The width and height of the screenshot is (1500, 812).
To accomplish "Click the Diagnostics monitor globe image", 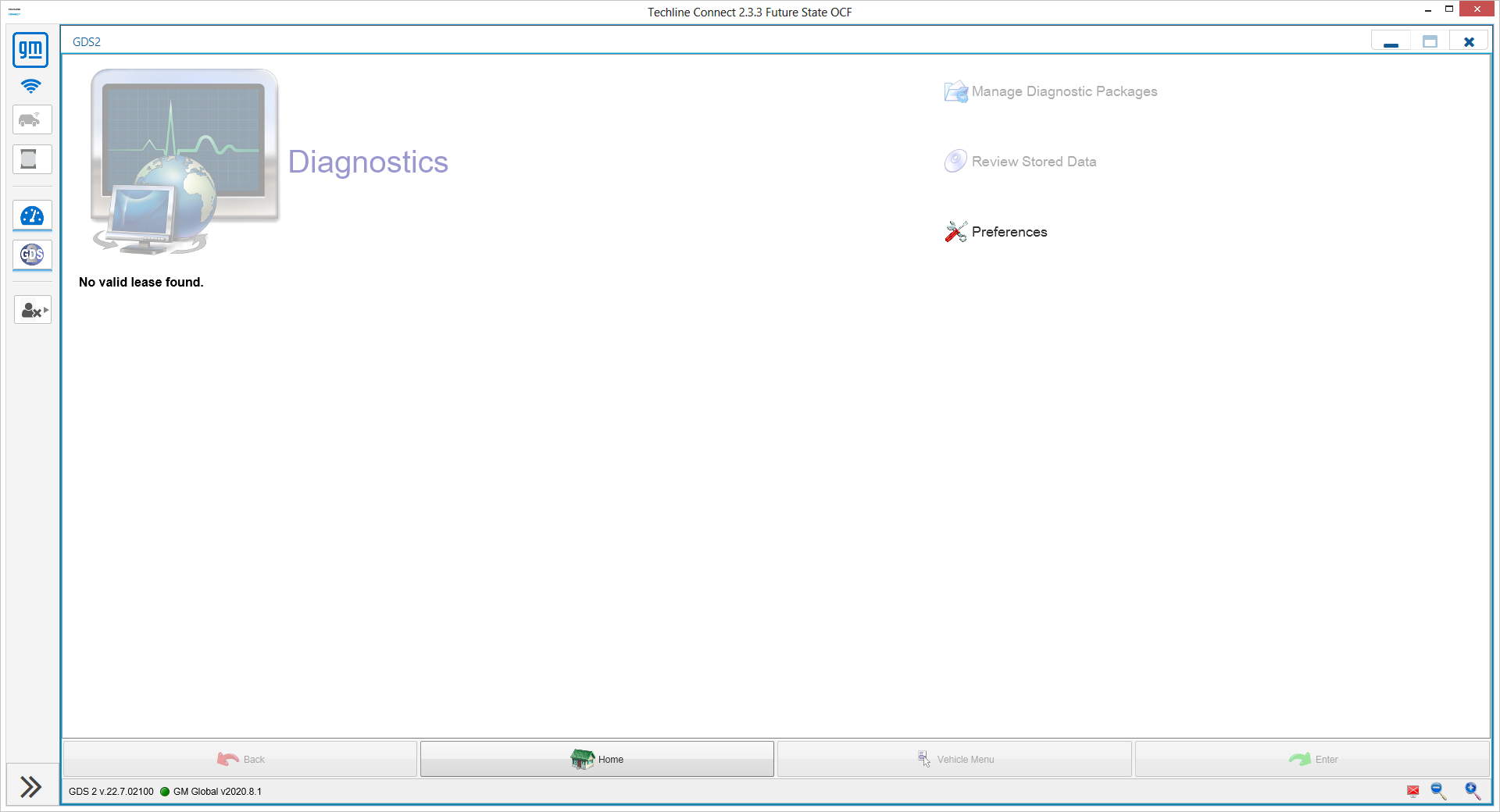I will [185, 162].
